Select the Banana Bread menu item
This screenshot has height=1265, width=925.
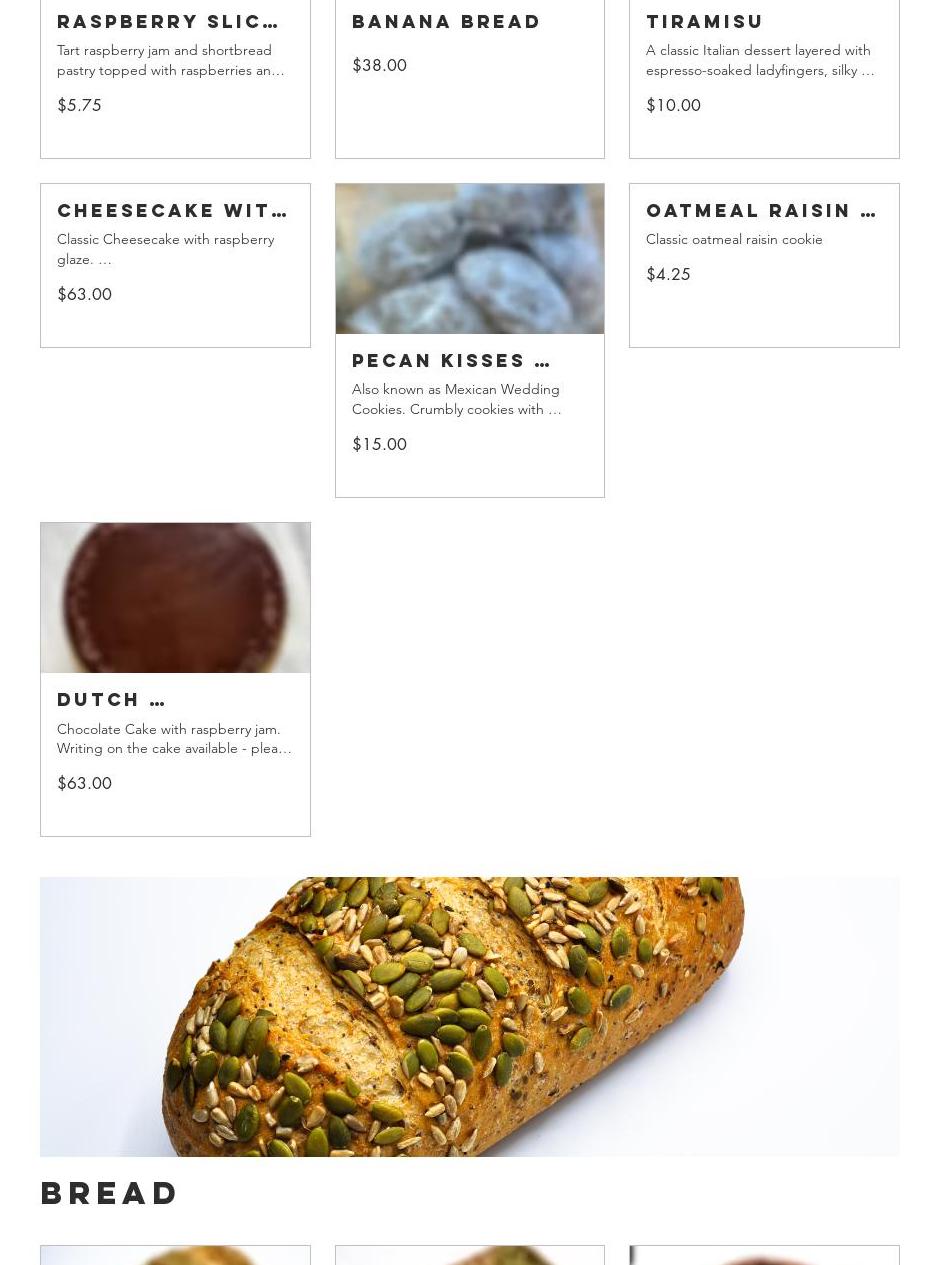click(x=446, y=21)
